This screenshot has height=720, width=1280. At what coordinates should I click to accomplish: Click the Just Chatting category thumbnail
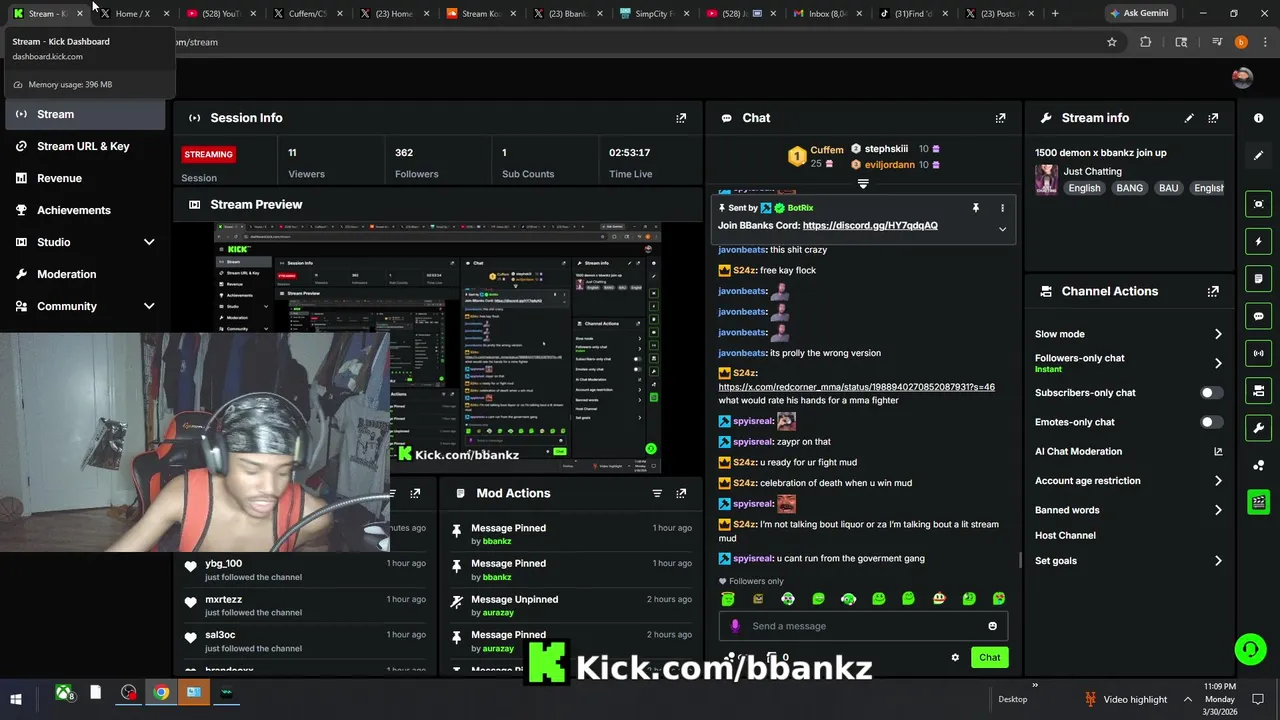[x=1047, y=180]
